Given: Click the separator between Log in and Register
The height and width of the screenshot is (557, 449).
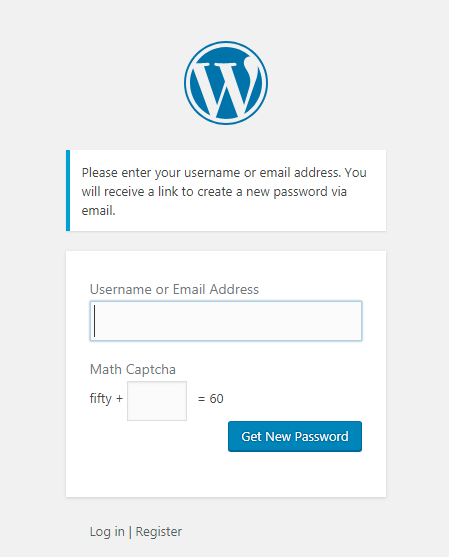Looking at the screenshot, I should [130, 532].
